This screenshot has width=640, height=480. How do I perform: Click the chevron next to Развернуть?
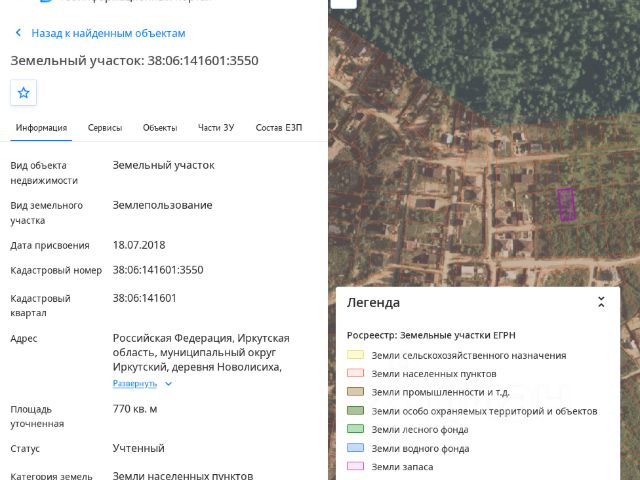(x=169, y=384)
